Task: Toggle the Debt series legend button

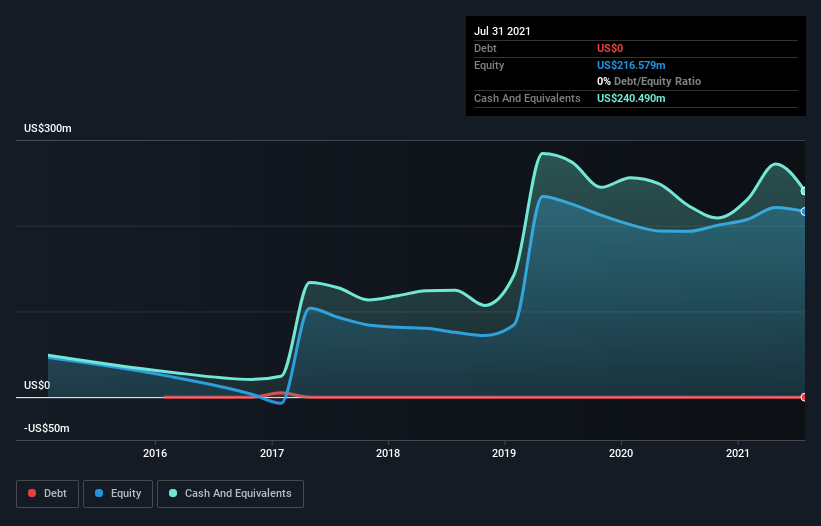Action: pos(47,494)
